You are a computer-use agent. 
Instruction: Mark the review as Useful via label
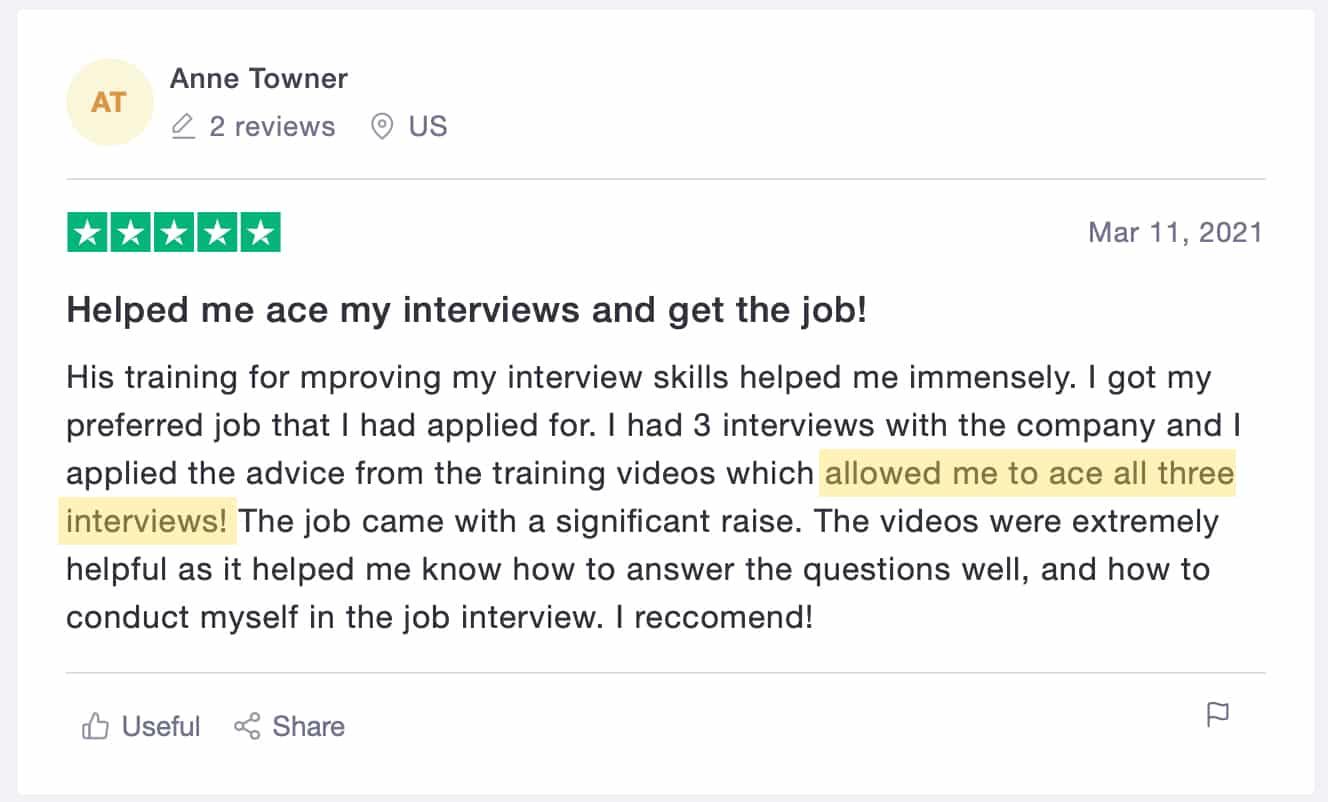[161, 726]
